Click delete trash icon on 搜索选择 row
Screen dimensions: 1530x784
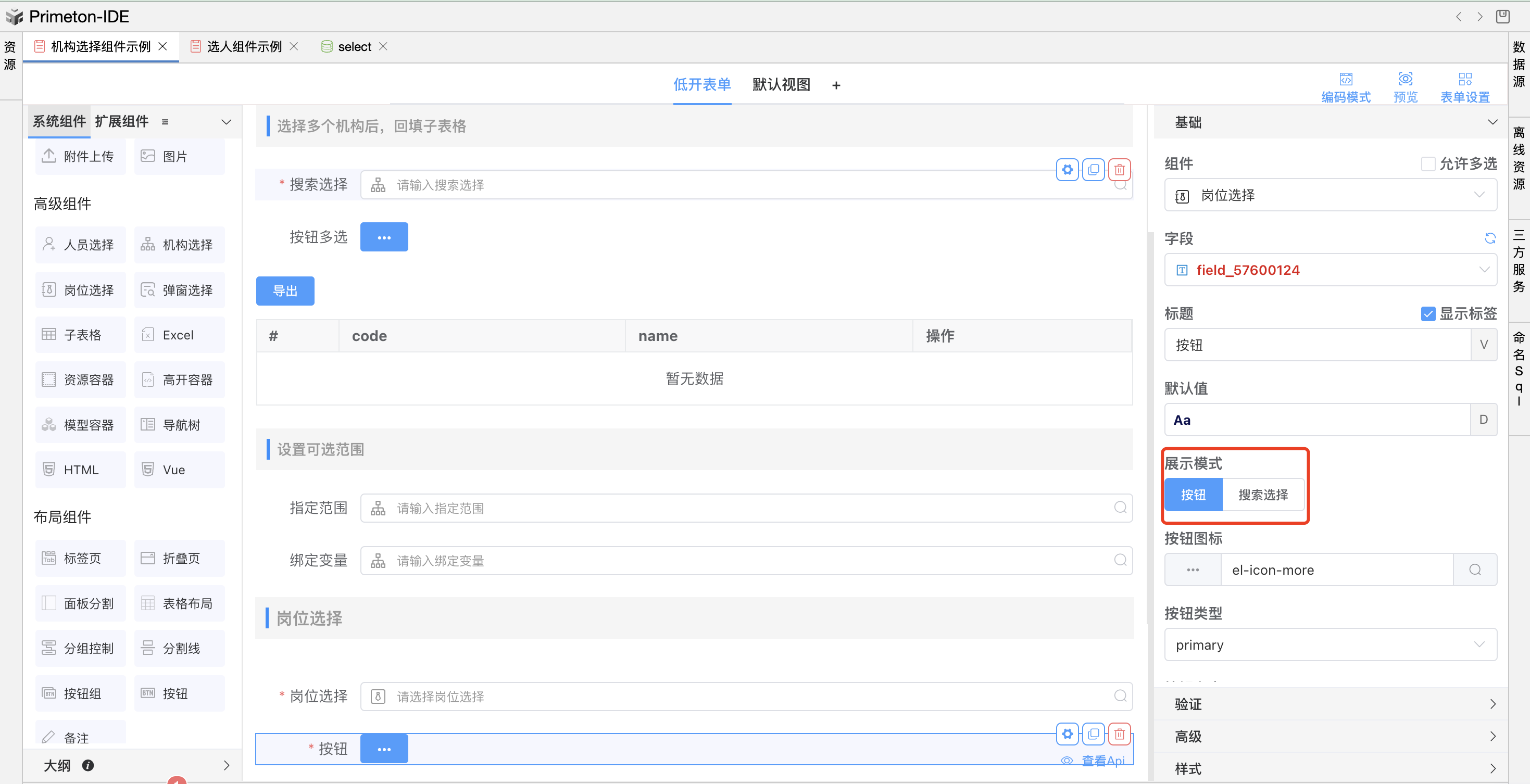pos(1119,170)
